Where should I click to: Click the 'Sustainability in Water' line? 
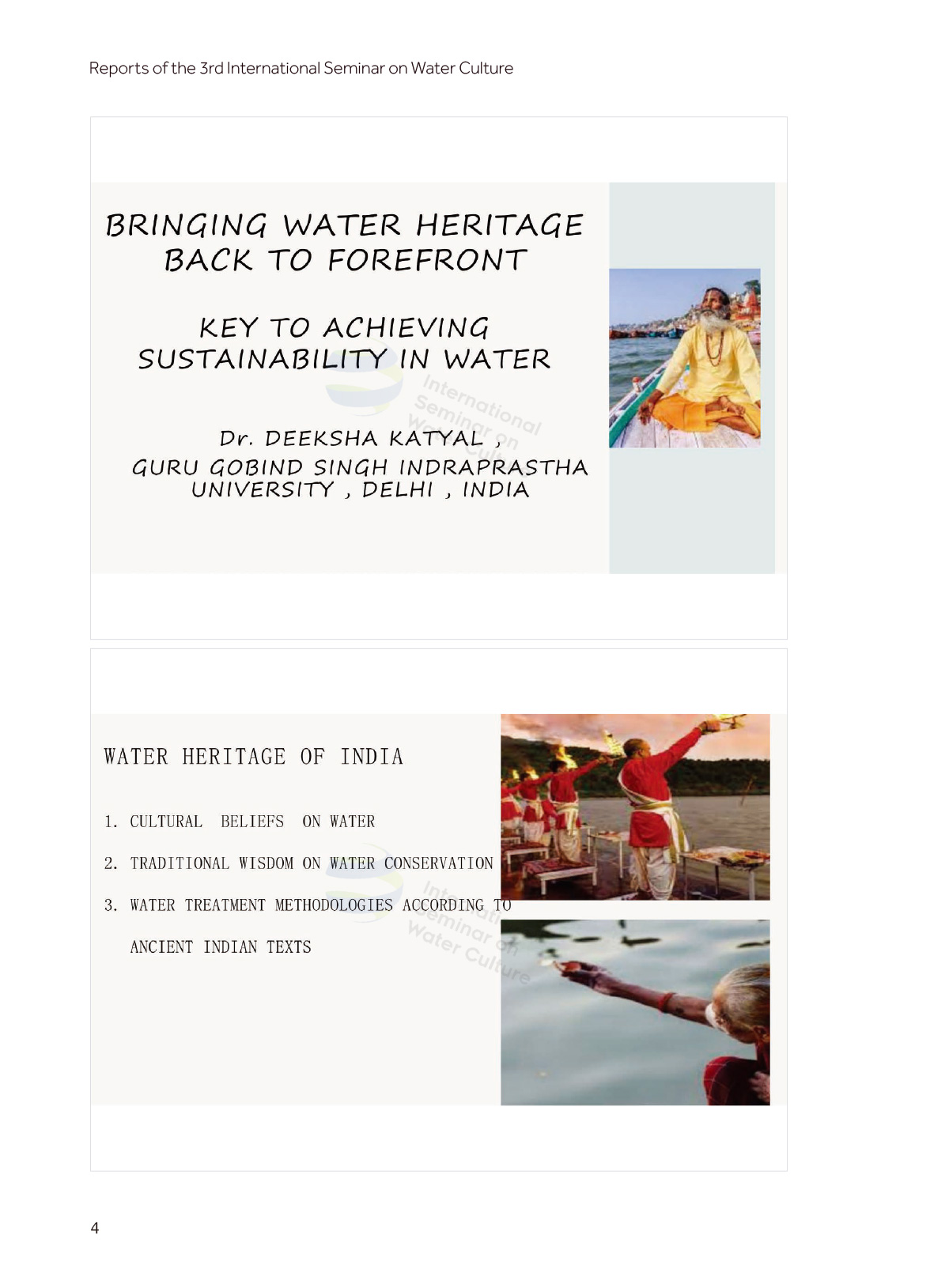pos(345,360)
